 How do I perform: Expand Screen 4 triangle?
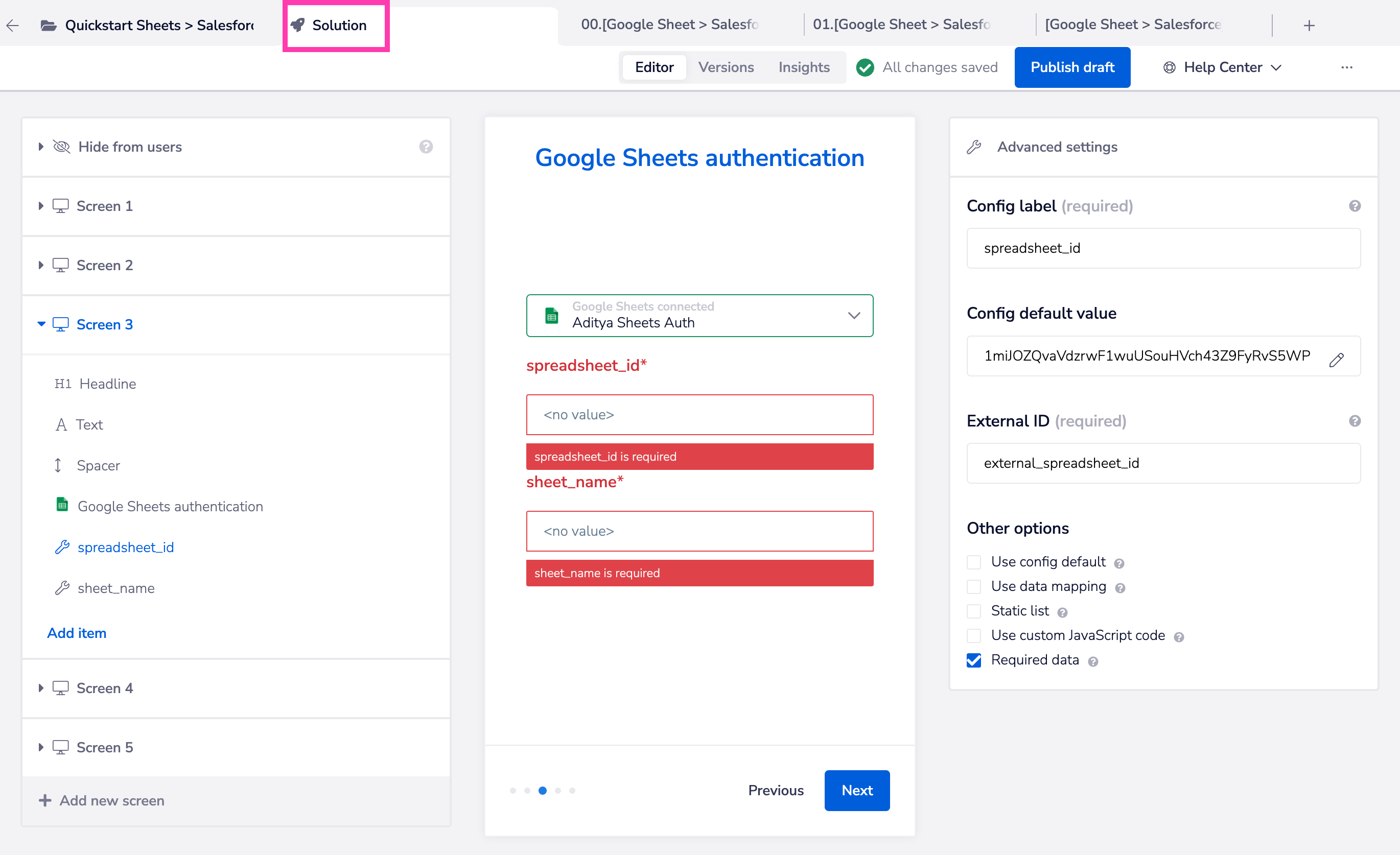click(41, 688)
